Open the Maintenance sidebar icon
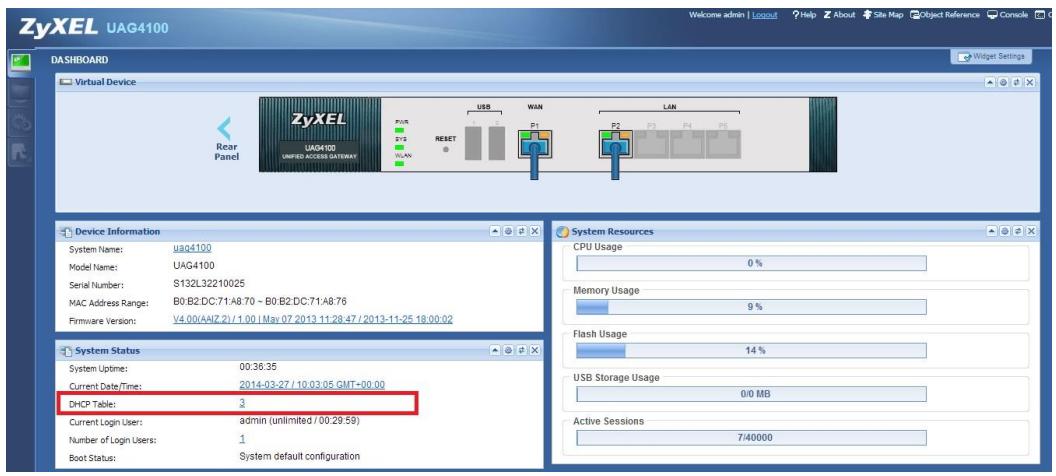The image size is (1056, 476). click(x=20, y=154)
